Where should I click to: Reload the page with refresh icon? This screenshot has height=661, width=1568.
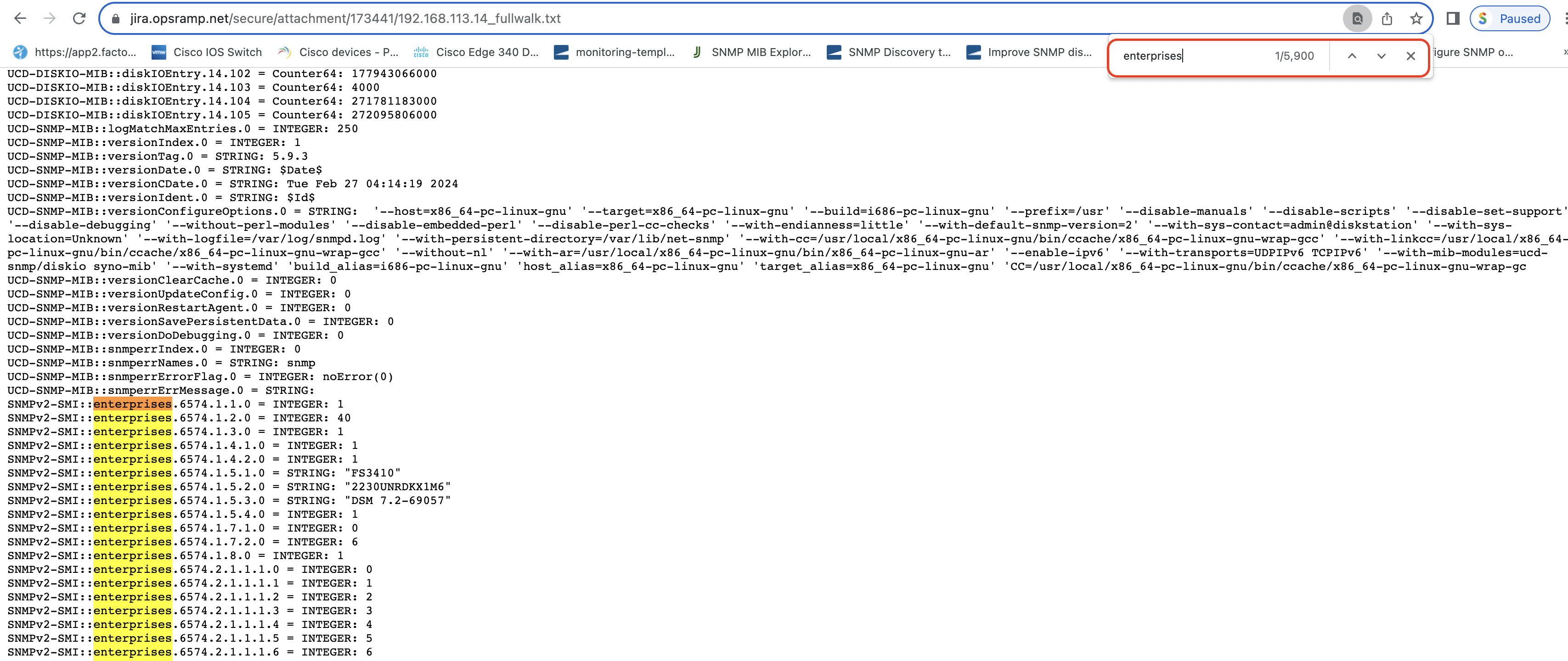tap(79, 18)
